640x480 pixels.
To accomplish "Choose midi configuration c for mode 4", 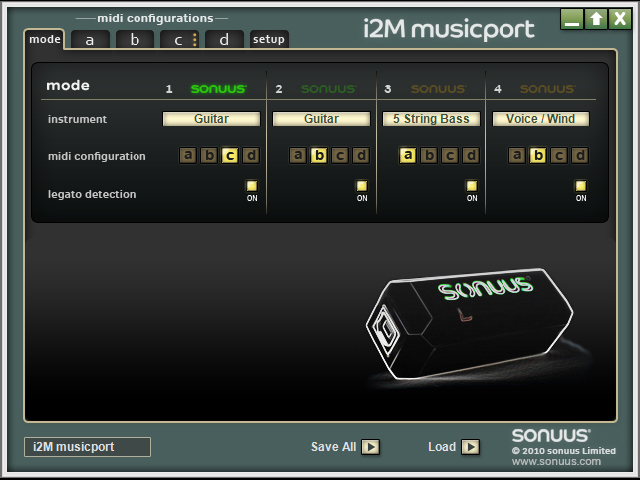I will click(x=559, y=156).
